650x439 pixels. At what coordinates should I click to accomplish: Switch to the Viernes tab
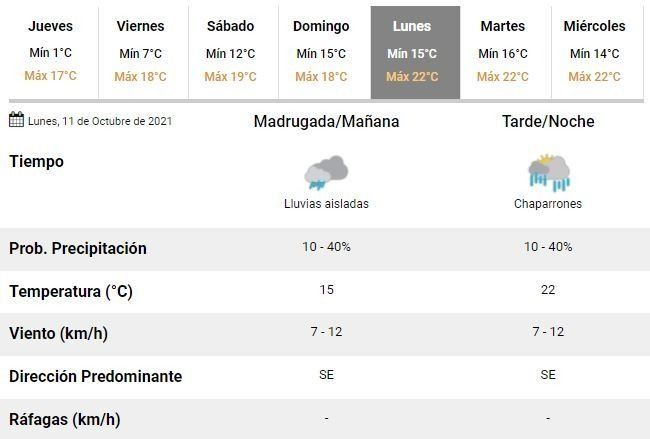tap(140, 52)
